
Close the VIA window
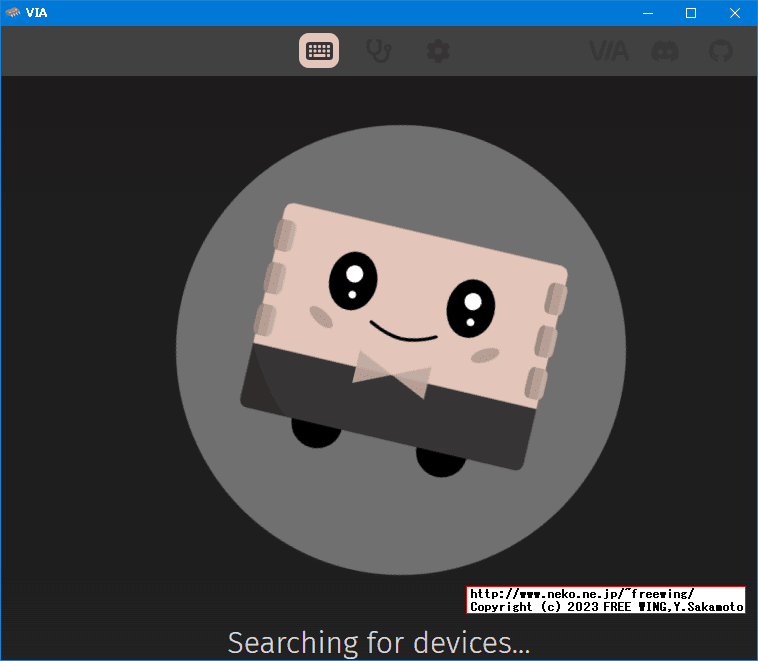[x=735, y=13]
